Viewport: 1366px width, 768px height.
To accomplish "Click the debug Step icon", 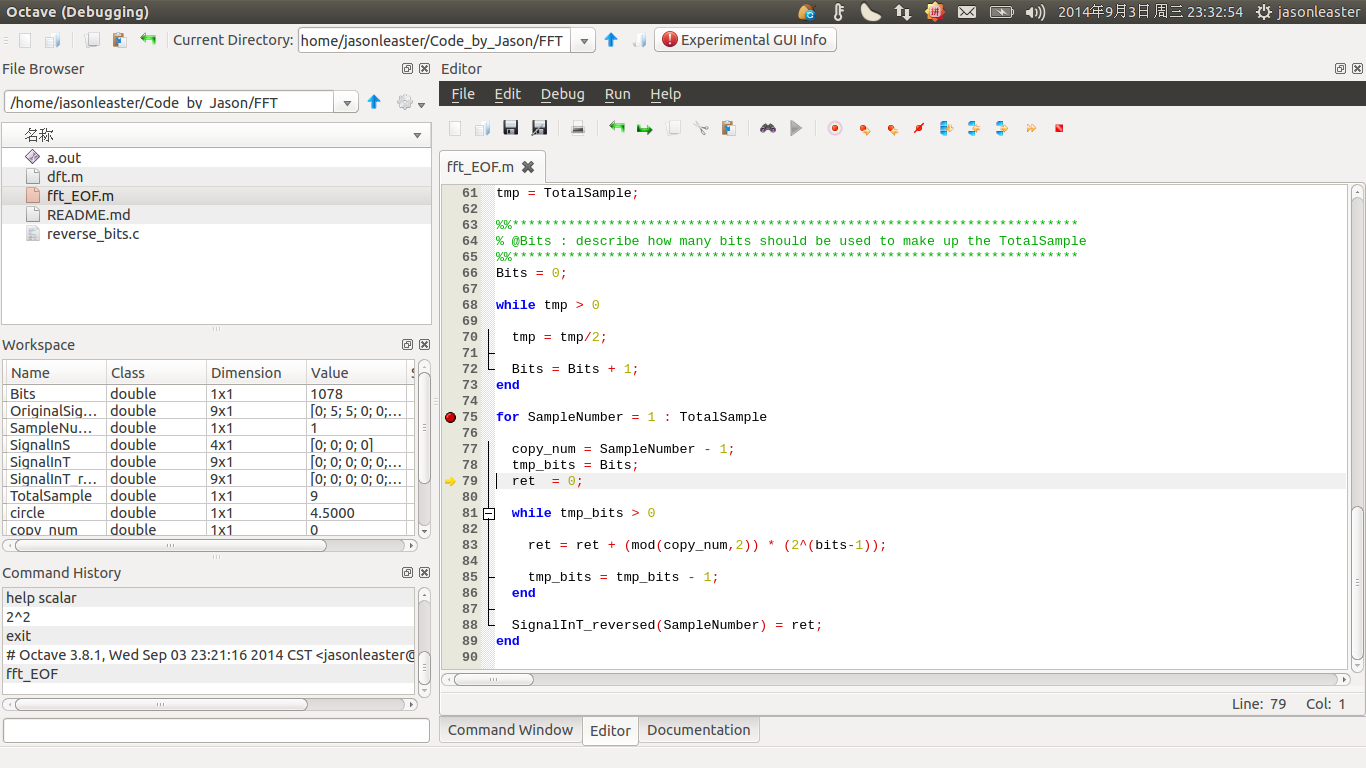I will [946, 128].
